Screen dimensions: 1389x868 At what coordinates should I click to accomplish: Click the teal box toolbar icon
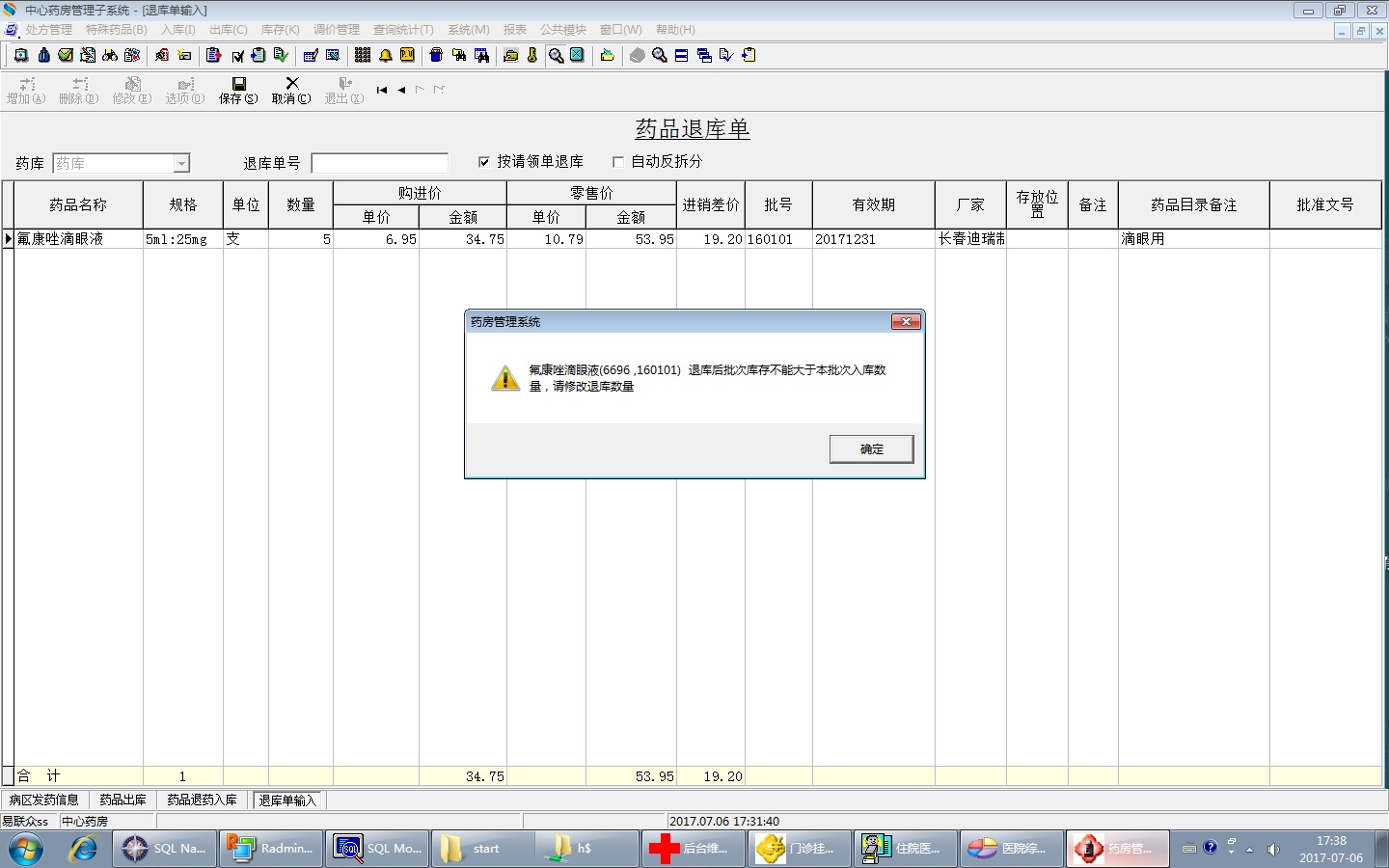[577, 55]
